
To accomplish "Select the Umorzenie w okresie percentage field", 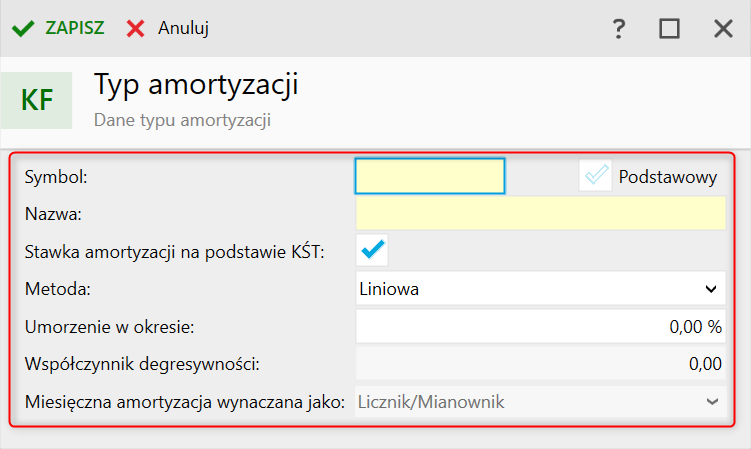I will pyautogui.click(x=540, y=326).
